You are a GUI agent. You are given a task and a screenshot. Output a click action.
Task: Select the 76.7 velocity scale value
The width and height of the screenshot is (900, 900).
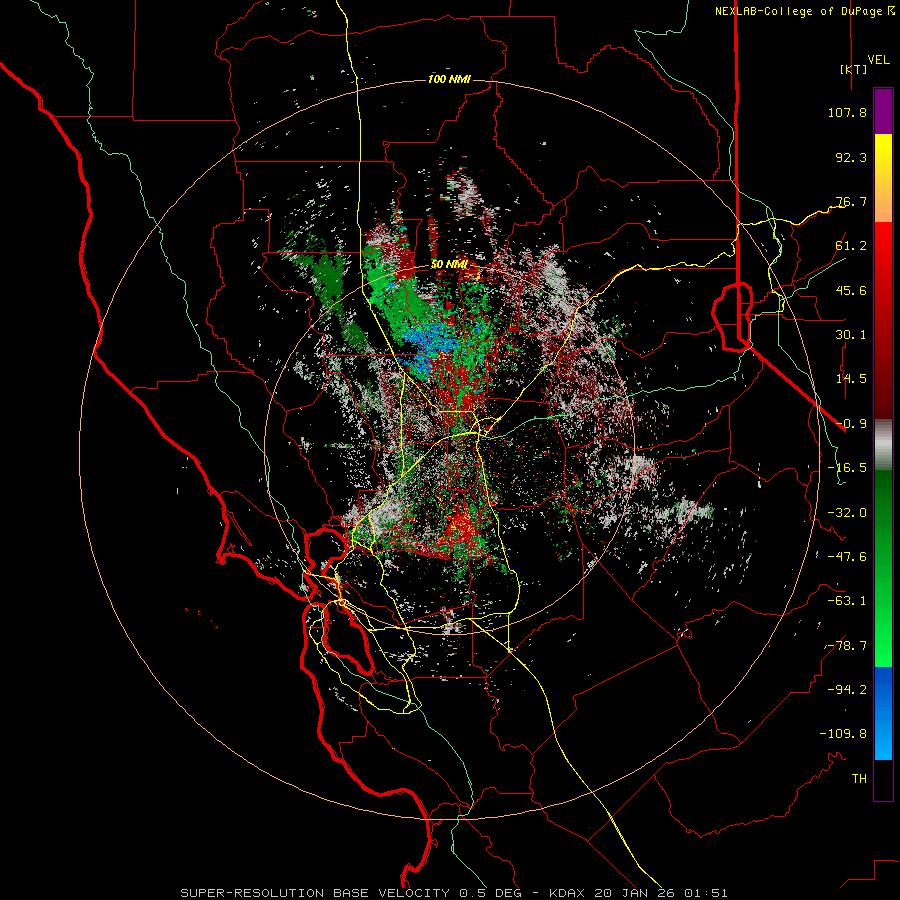point(851,201)
